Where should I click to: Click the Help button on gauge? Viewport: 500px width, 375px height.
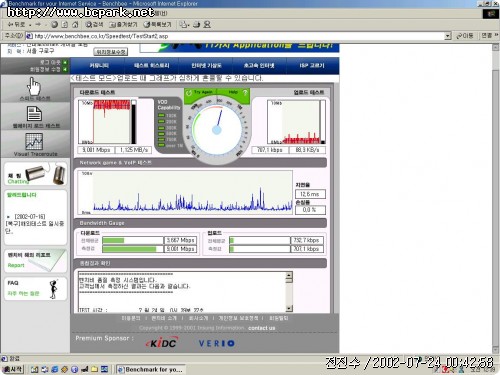233,92
